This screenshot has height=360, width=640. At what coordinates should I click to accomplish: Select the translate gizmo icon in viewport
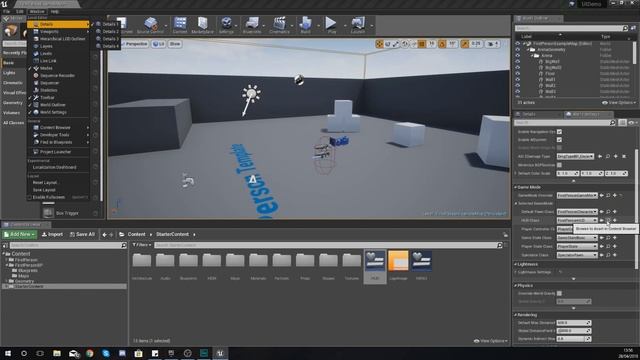(379, 44)
